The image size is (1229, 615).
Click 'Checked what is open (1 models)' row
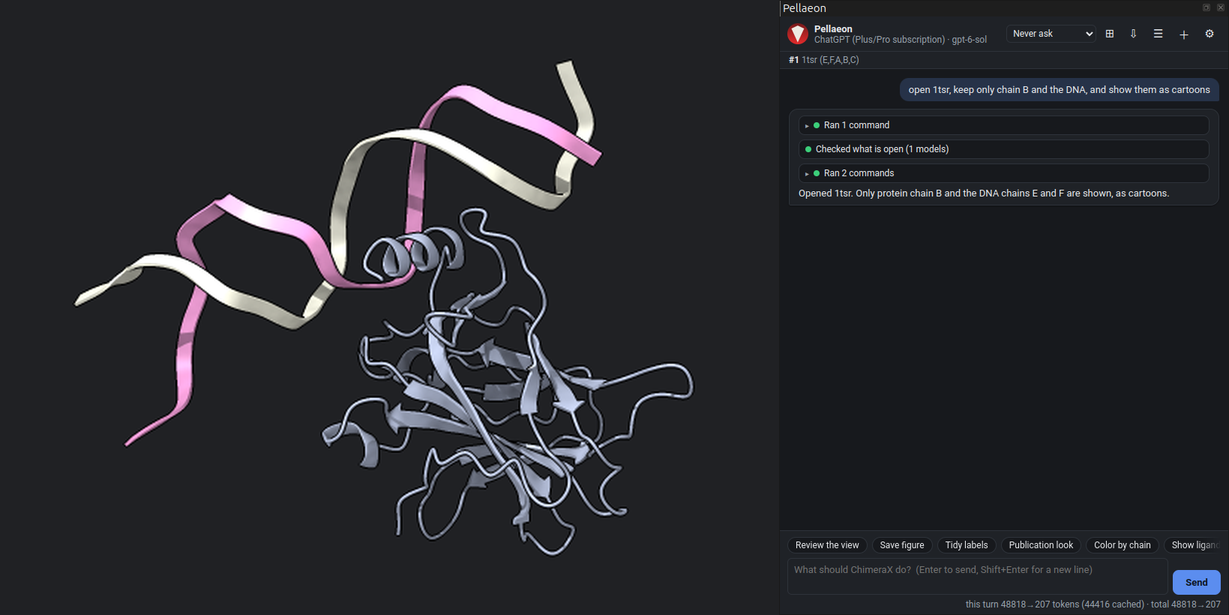coord(1003,149)
